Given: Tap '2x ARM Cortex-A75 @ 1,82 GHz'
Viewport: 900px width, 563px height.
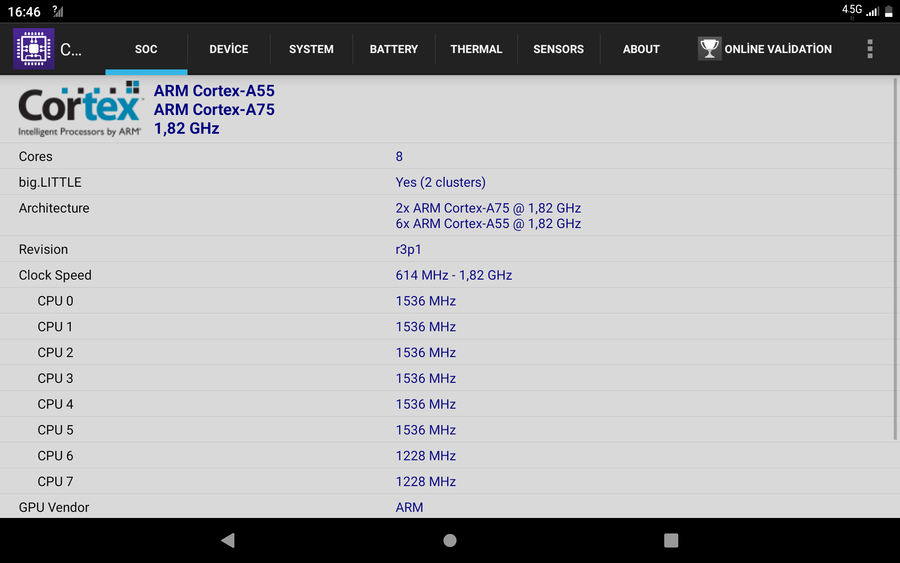Looking at the screenshot, I should pos(488,208).
